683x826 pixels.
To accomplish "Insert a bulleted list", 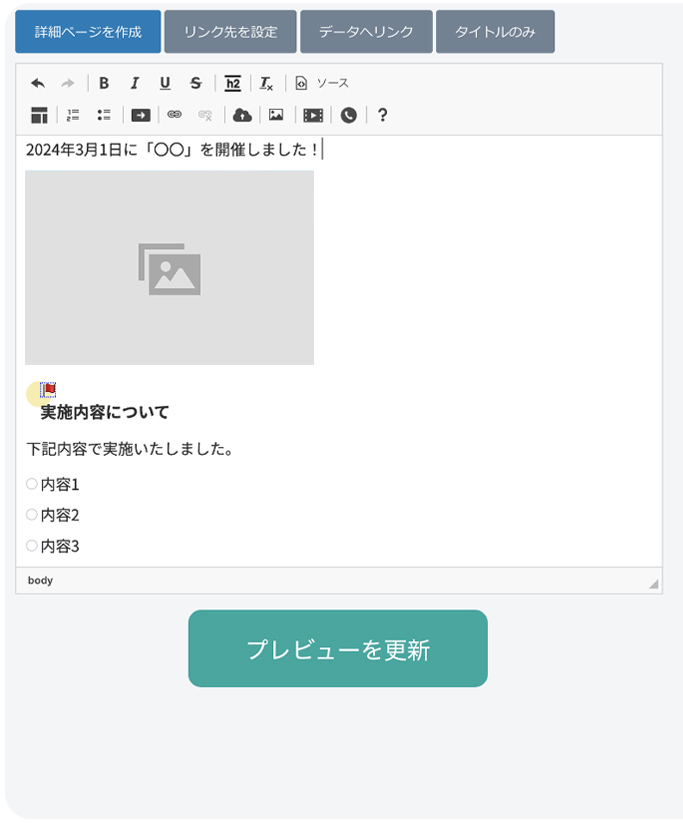I will click(x=104, y=115).
